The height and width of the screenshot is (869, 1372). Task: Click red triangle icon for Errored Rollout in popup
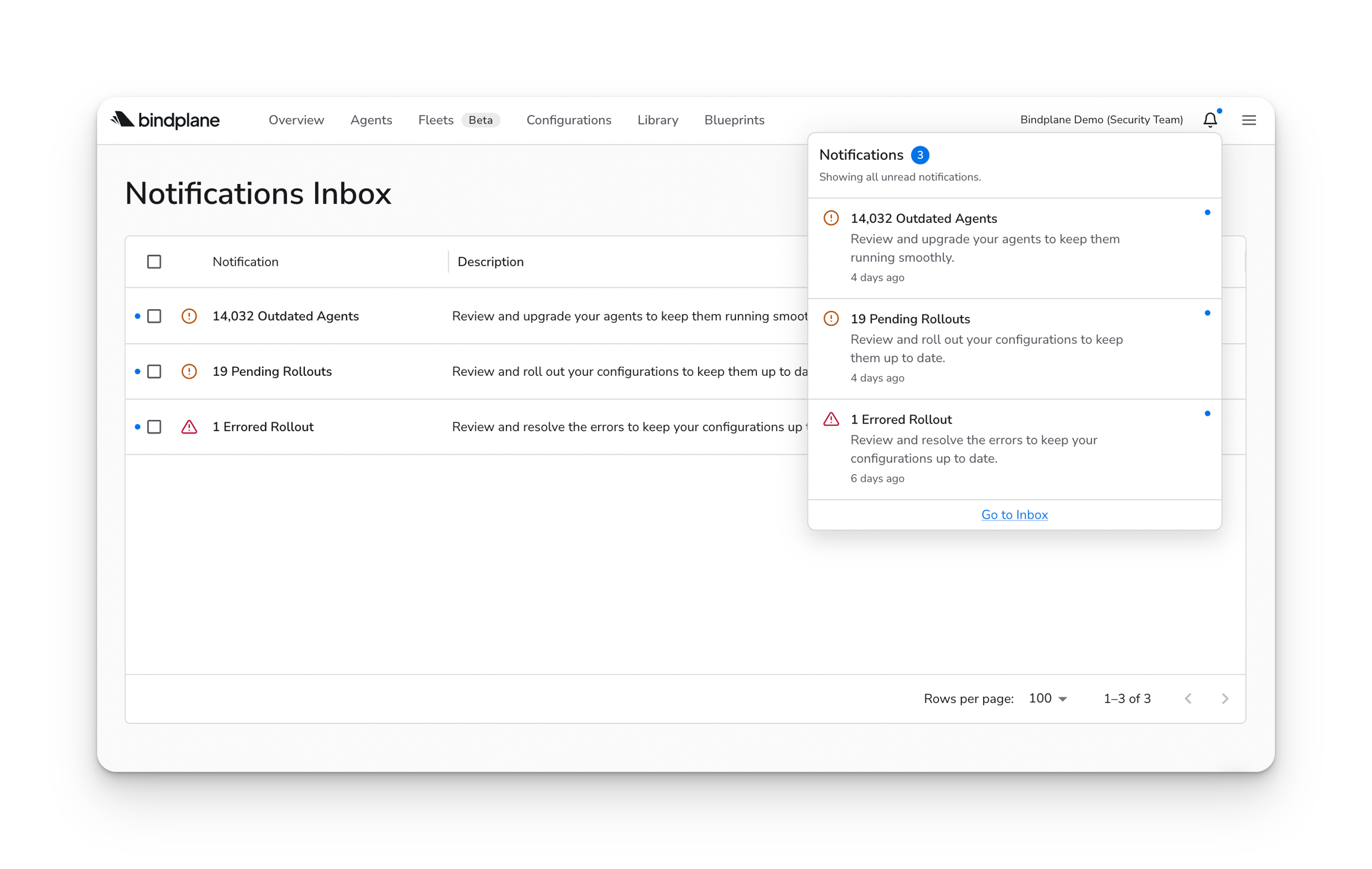pos(831,419)
